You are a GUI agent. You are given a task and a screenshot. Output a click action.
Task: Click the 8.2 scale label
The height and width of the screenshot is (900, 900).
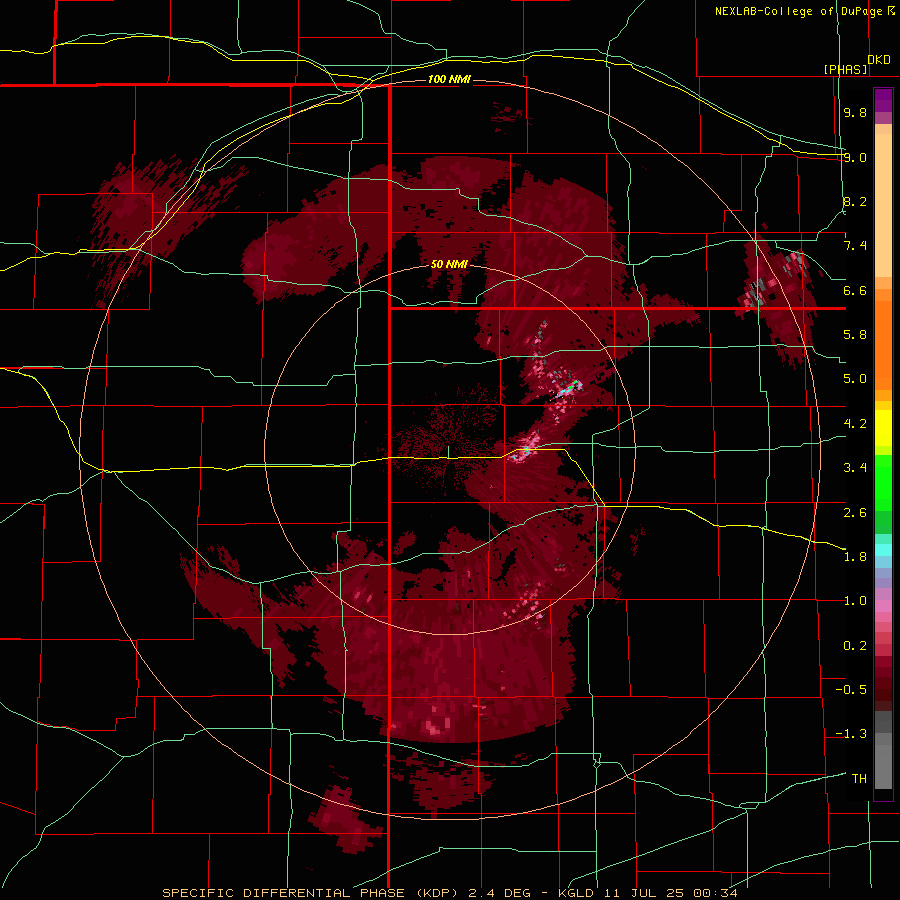(x=855, y=201)
